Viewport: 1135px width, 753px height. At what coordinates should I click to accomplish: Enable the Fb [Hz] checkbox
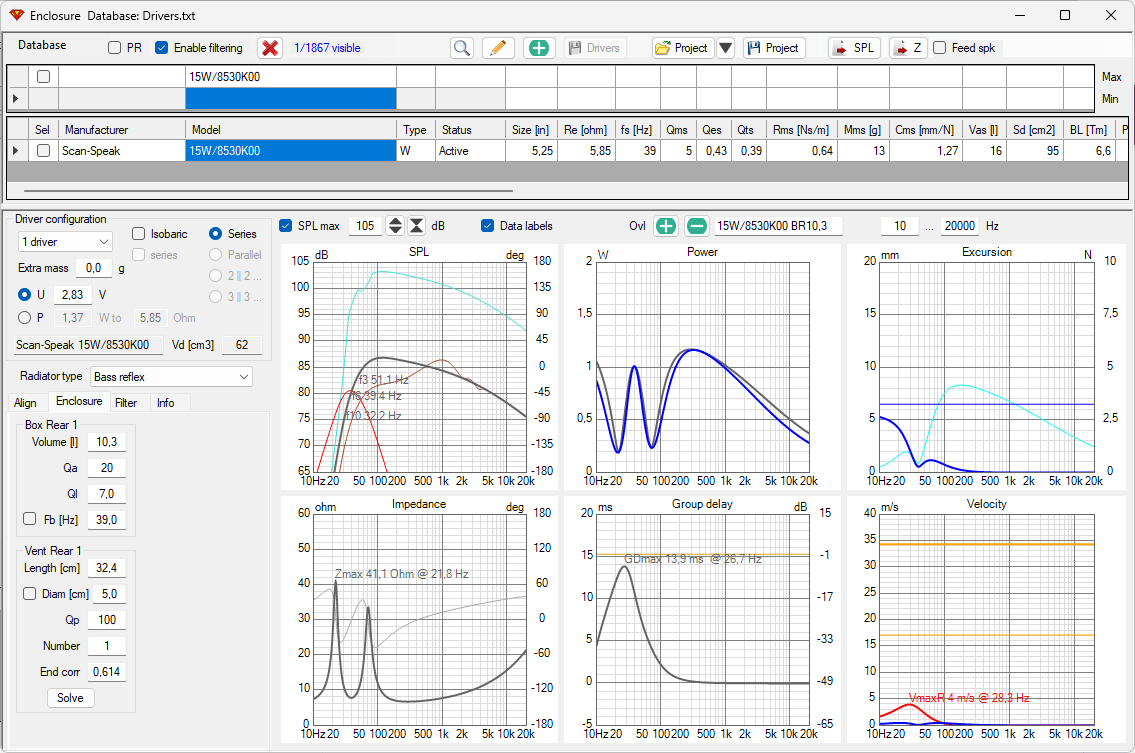pos(30,518)
